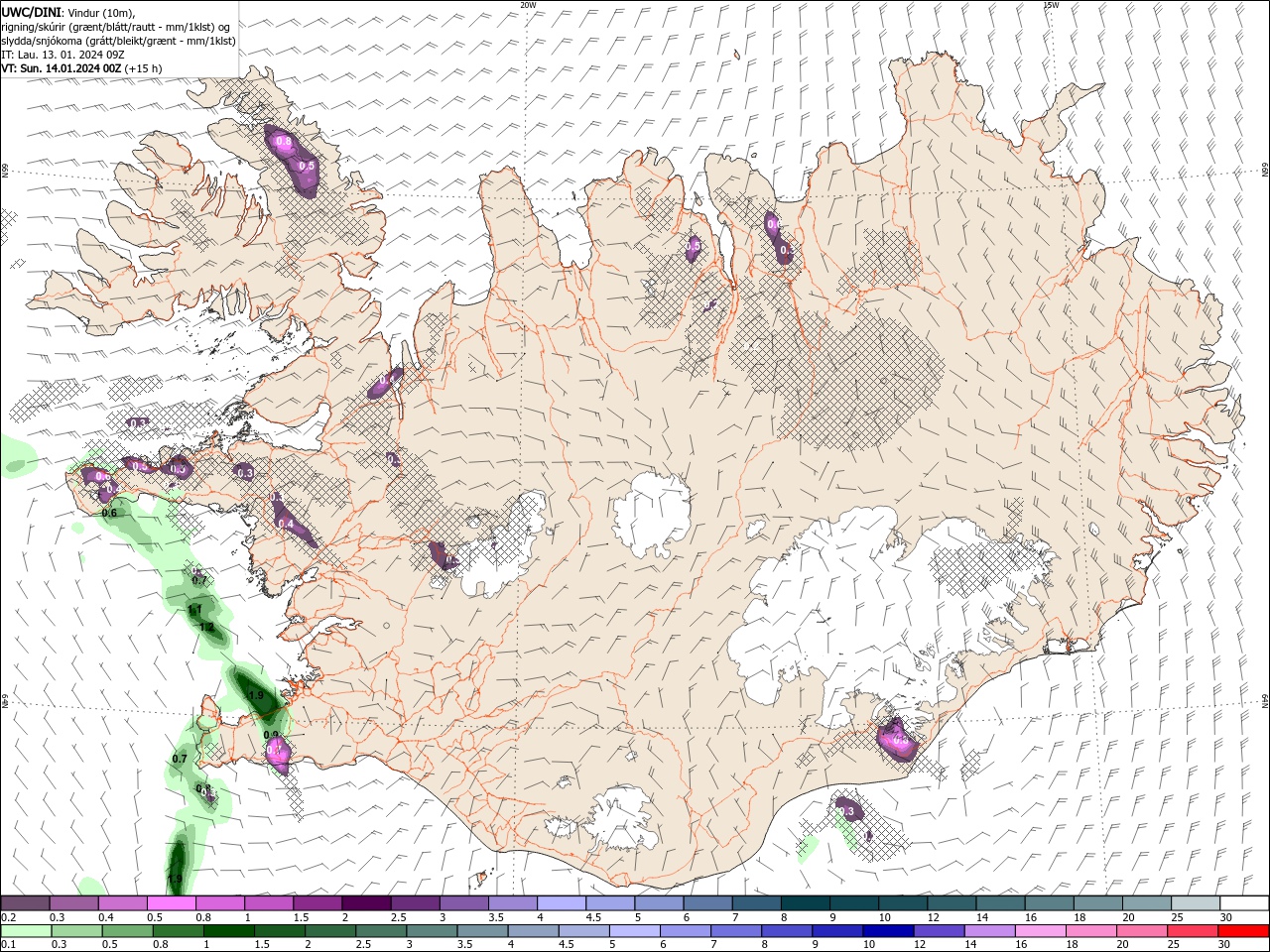Select the crimson swatch starting at 25 in rain scale

click(1193, 931)
